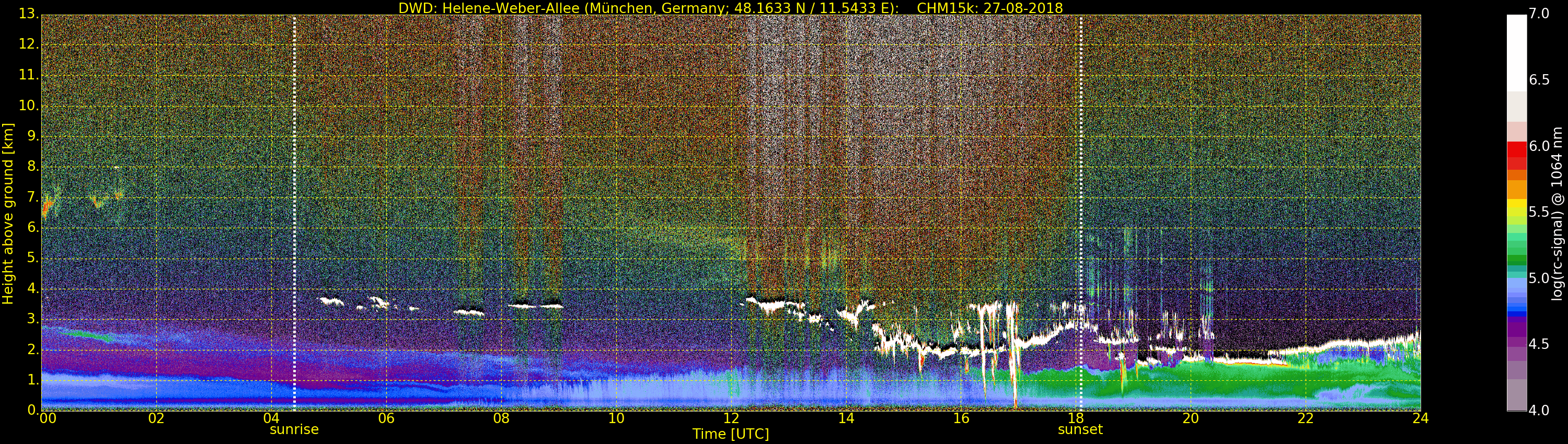Click the '6.0' colorbar scale value
Viewport: 1568px width, 444px height.
coord(1539,146)
